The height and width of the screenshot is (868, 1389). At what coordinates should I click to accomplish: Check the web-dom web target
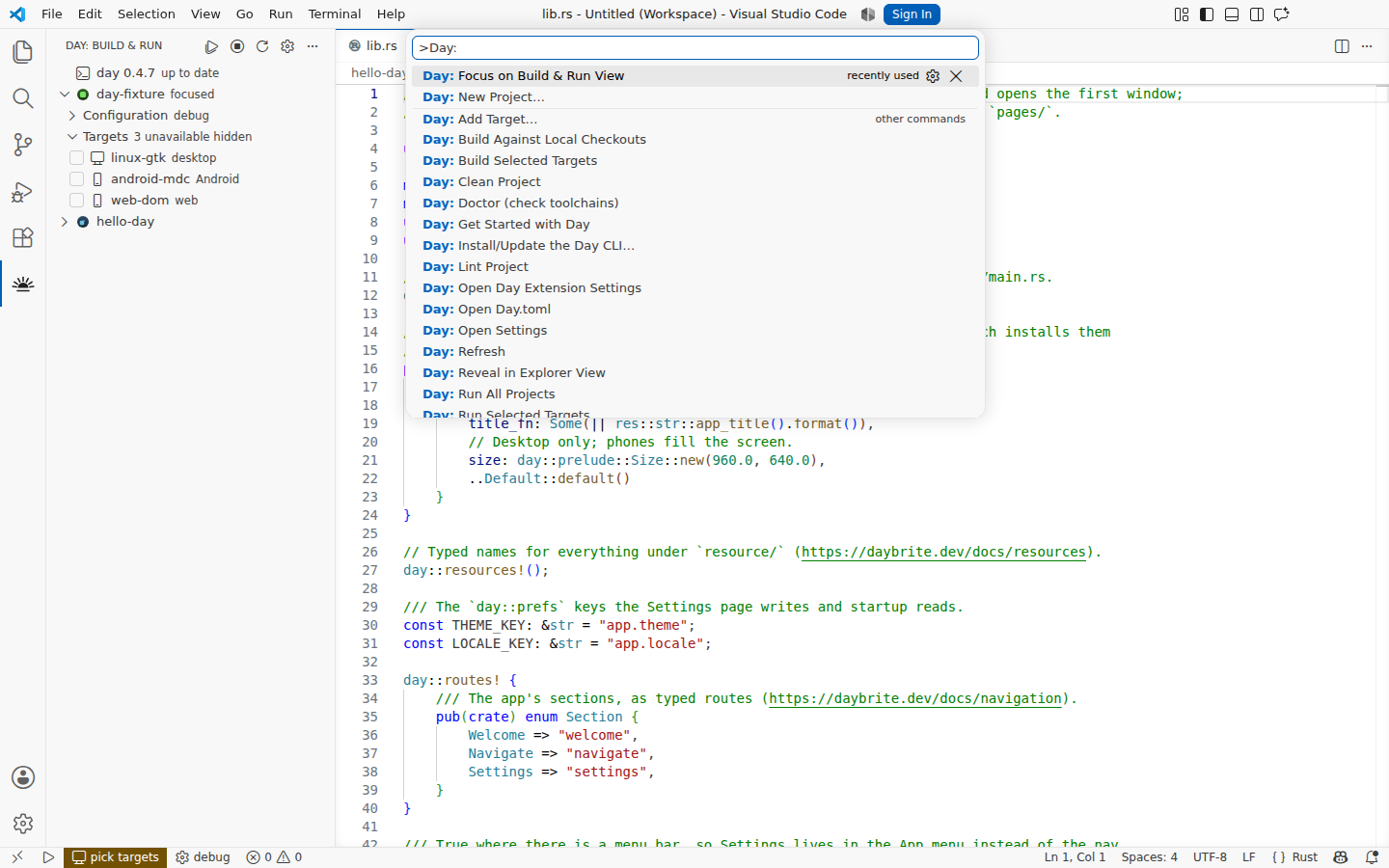pos(77,201)
